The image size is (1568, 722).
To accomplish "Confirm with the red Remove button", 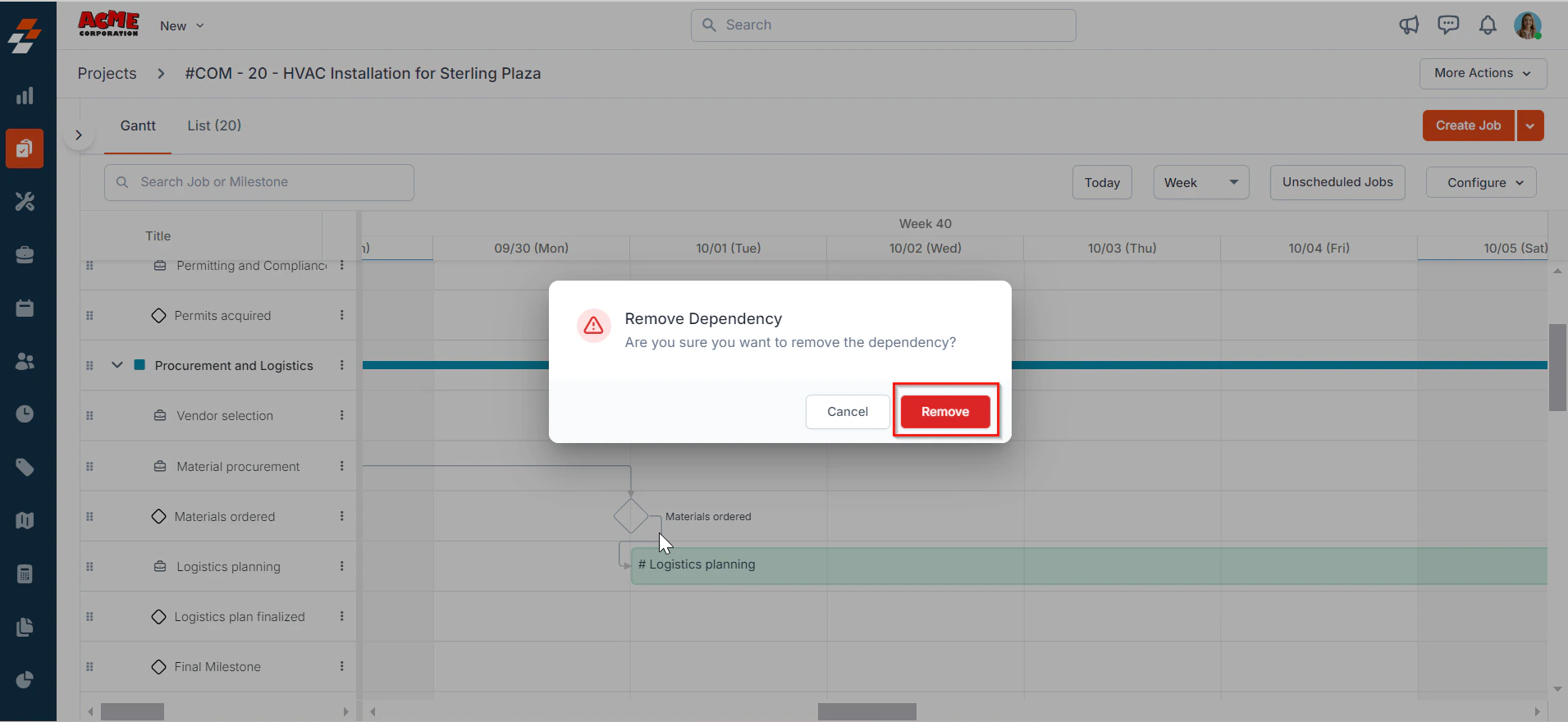I will pyautogui.click(x=945, y=411).
